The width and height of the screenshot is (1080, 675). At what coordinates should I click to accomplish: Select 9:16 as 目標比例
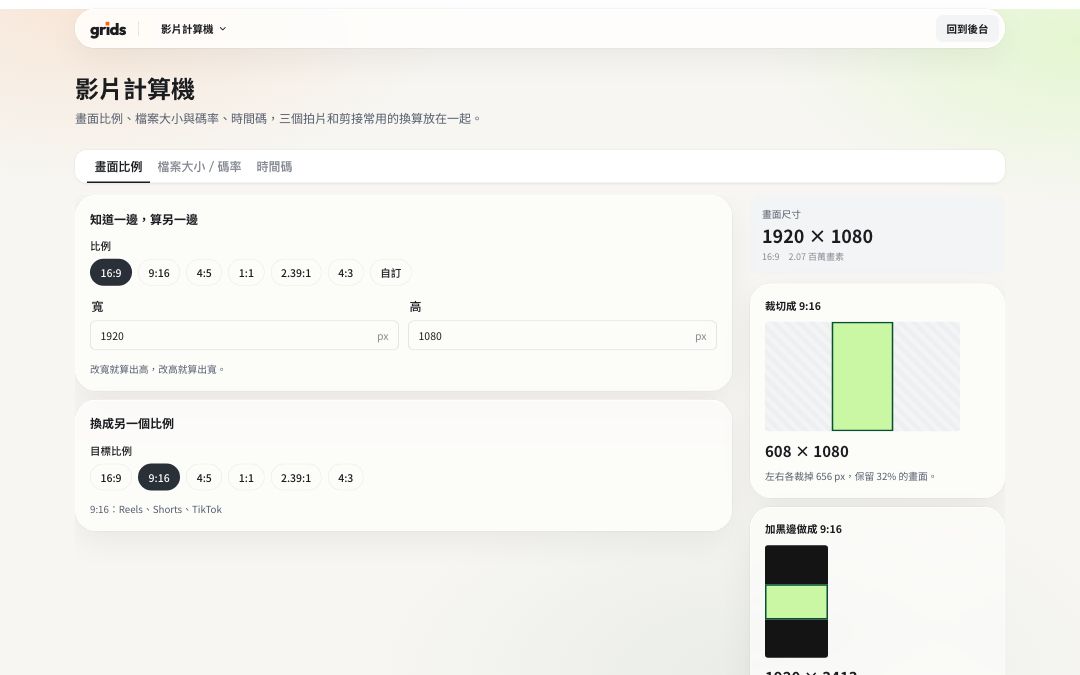tap(159, 477)
